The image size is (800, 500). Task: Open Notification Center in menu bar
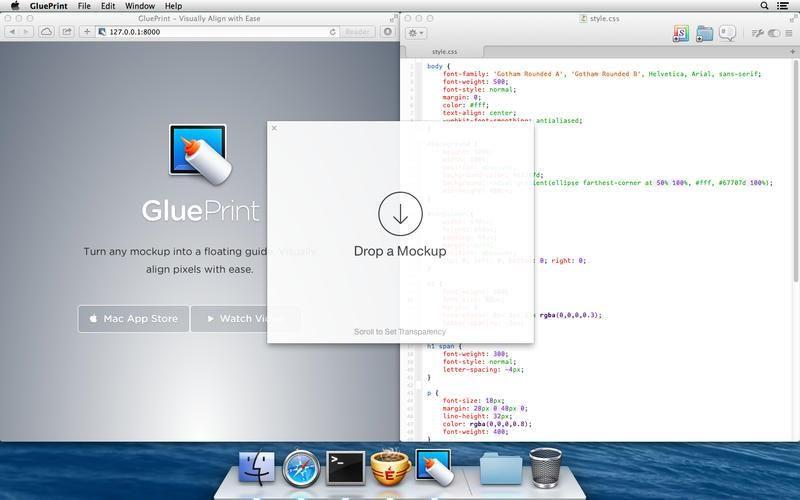783,6
